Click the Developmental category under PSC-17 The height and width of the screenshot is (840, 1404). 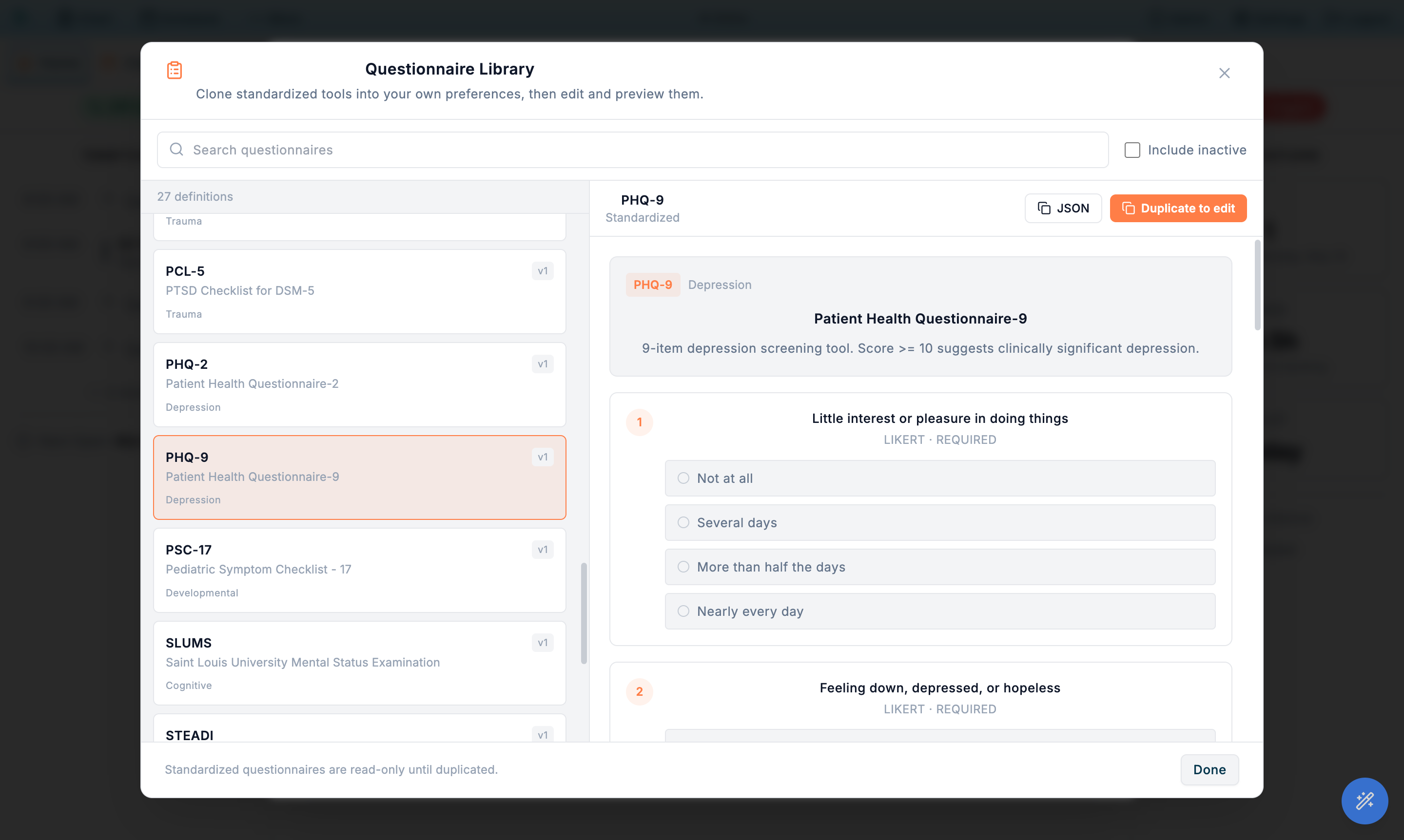202,592
